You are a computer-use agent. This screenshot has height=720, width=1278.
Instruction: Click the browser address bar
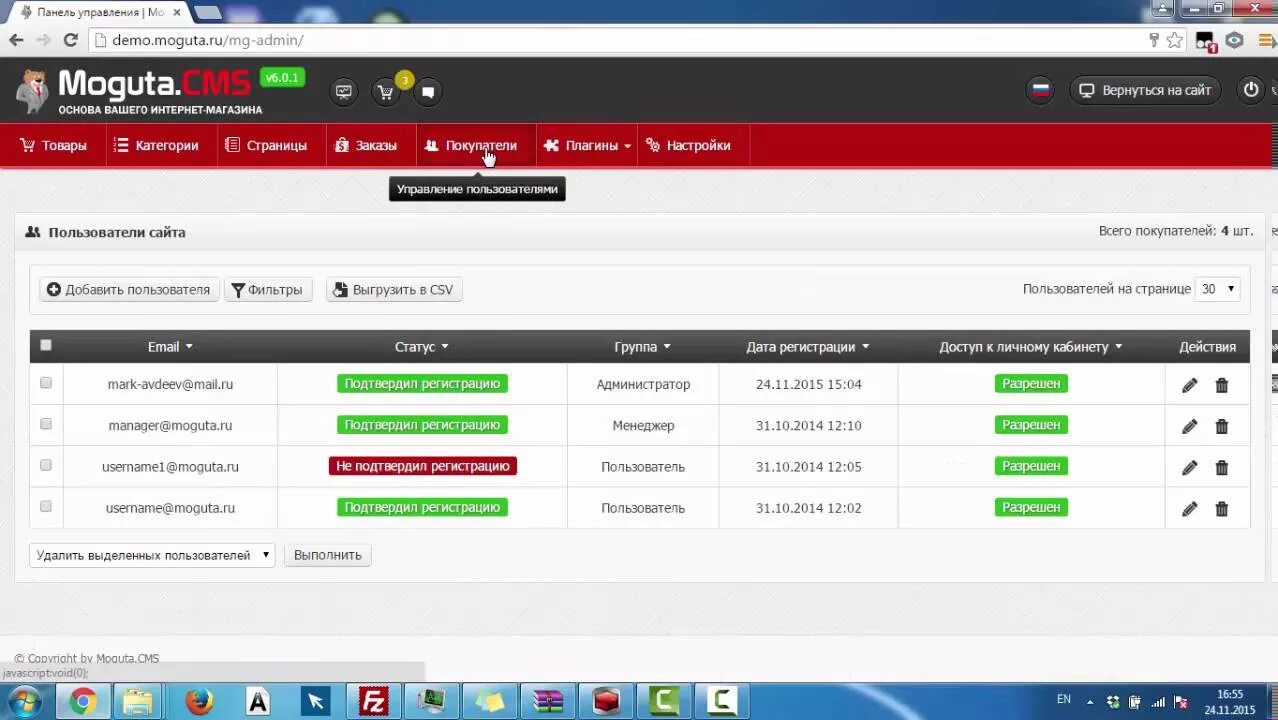(620, 40)
